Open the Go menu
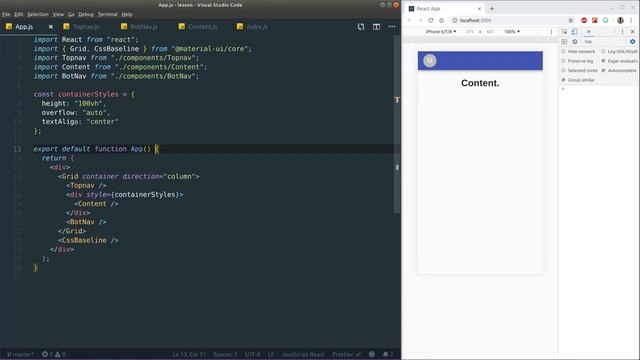Image resolution: width=640 pixels, height=360 pixels. [71, 14]
